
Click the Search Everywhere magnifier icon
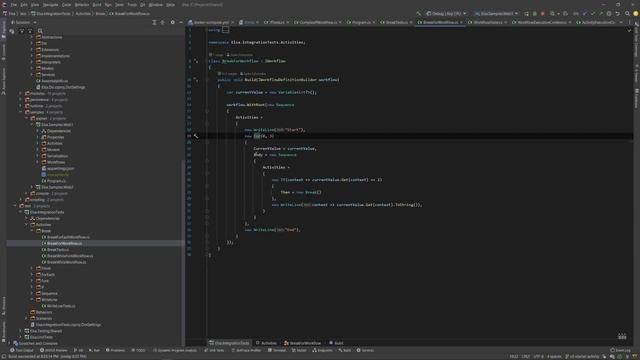(627, 14)
